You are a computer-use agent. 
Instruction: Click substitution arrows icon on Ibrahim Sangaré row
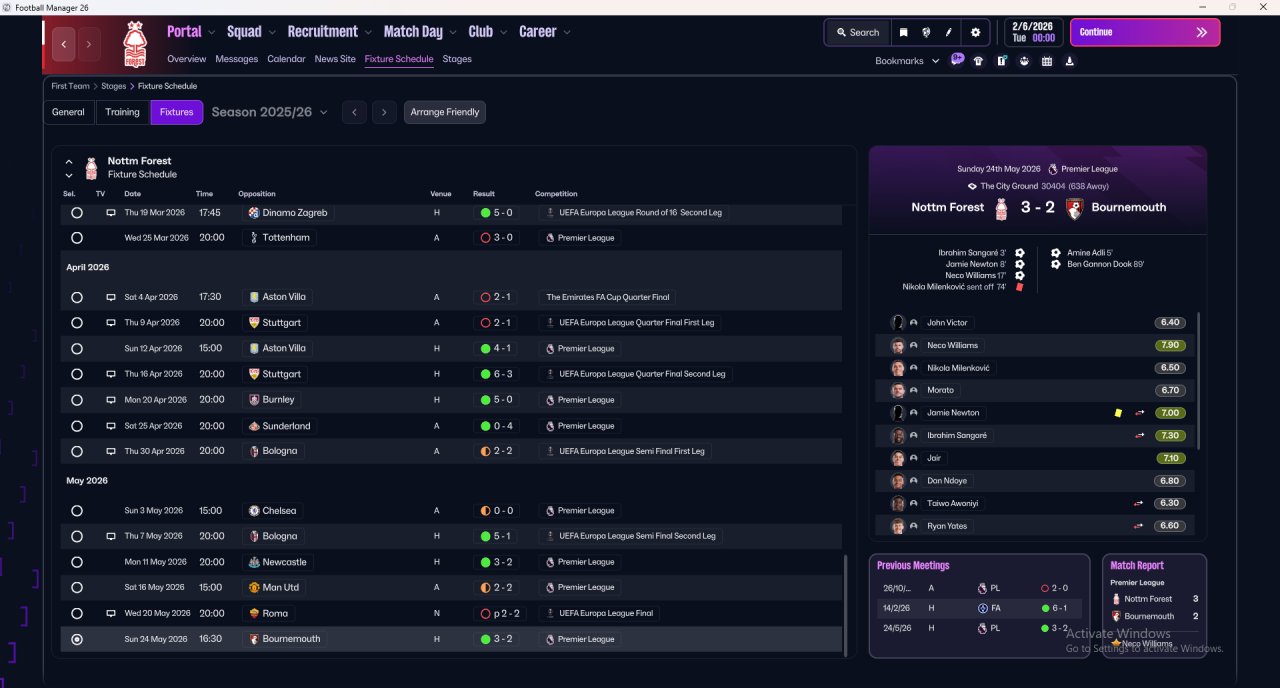pos(1139,436)
